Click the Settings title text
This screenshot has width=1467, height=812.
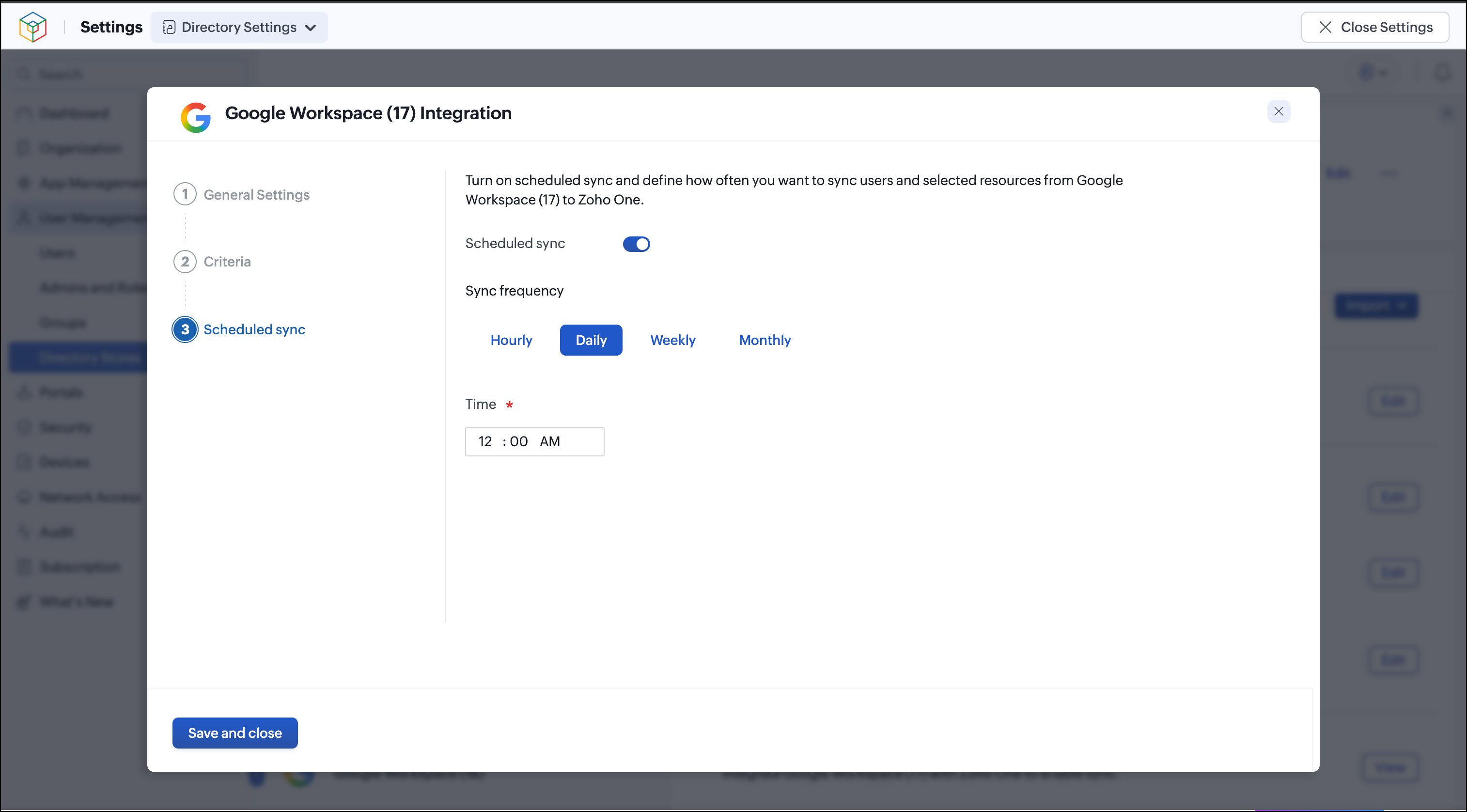(111, 27)
